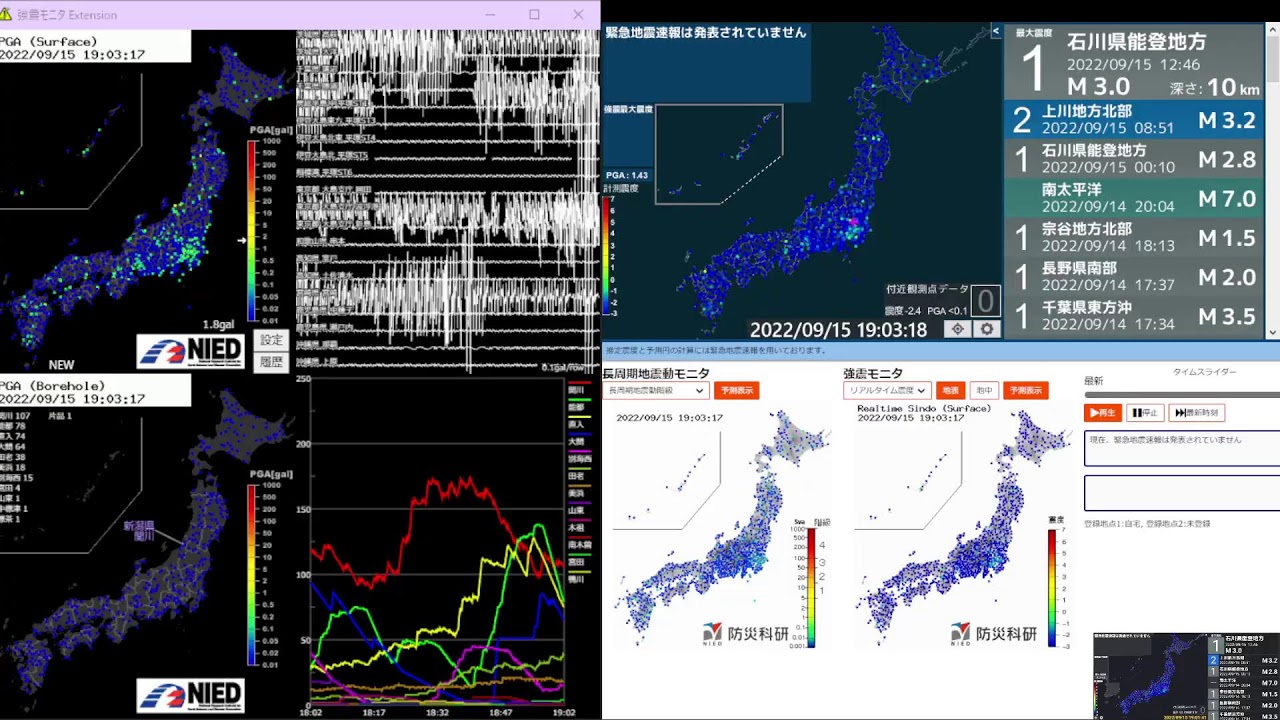Click 予測表示 under 長周期地震動モニタ
This screenshot has height=720, width=1280.
tap(736, 391)
